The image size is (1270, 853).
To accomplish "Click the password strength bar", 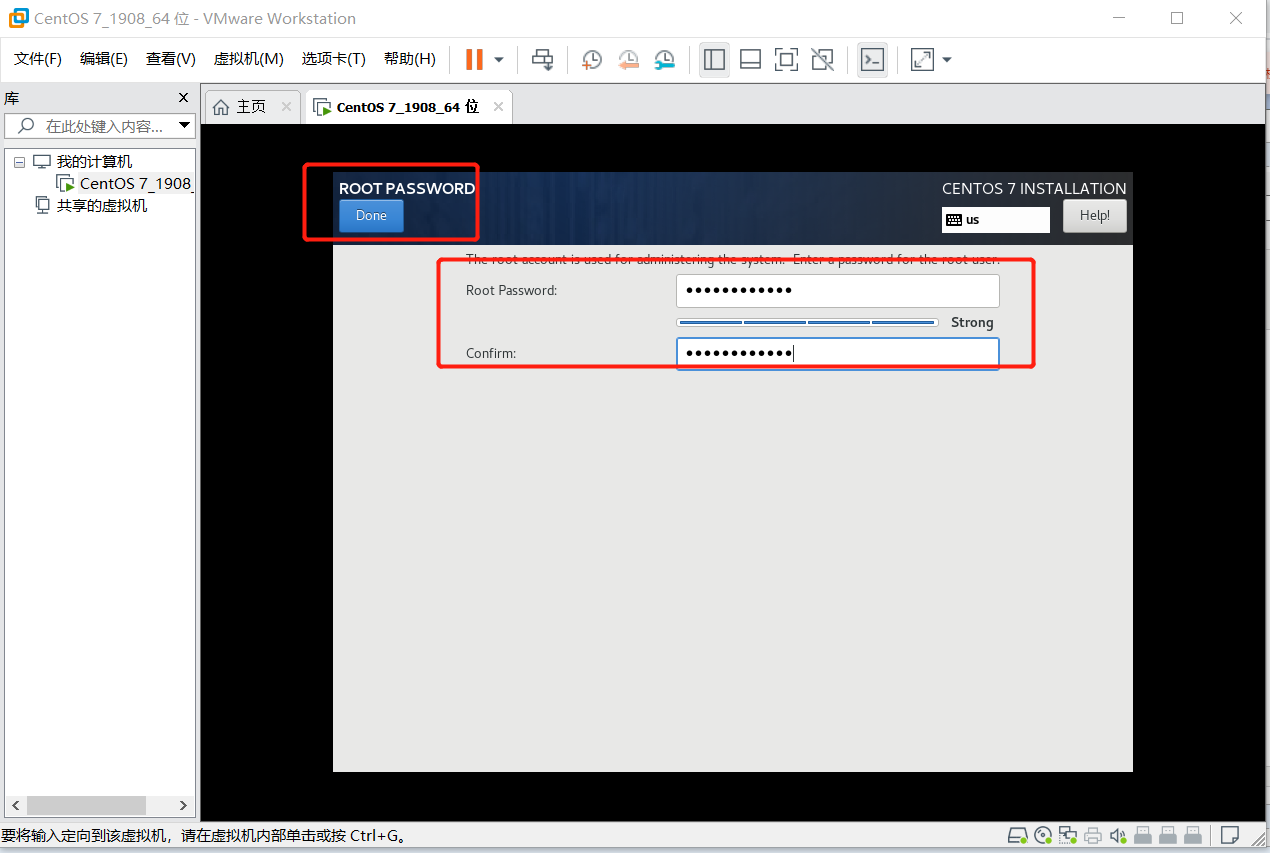I will coord(807,323).
